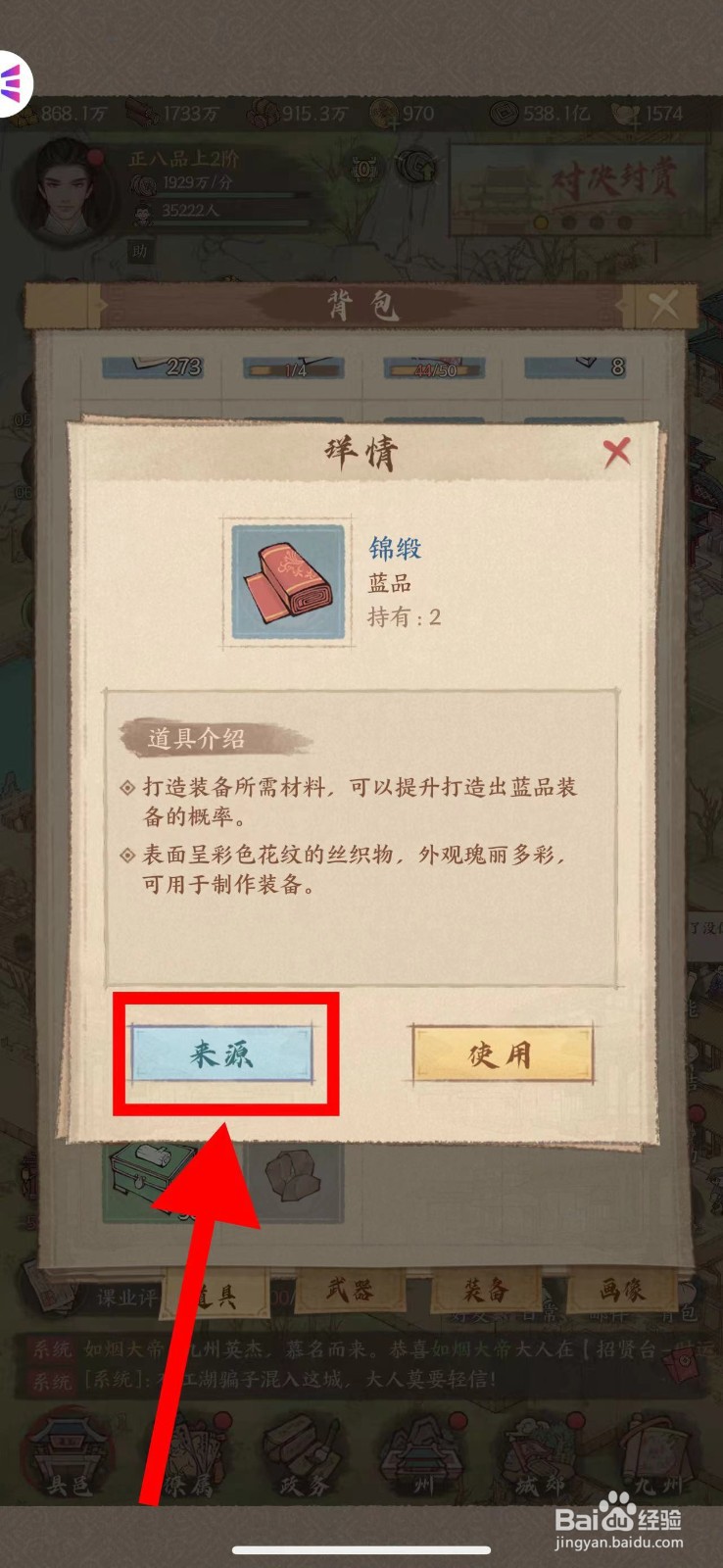Click the 锦缎 brocade item icon
723x1568 pixels.
point(287,583)
